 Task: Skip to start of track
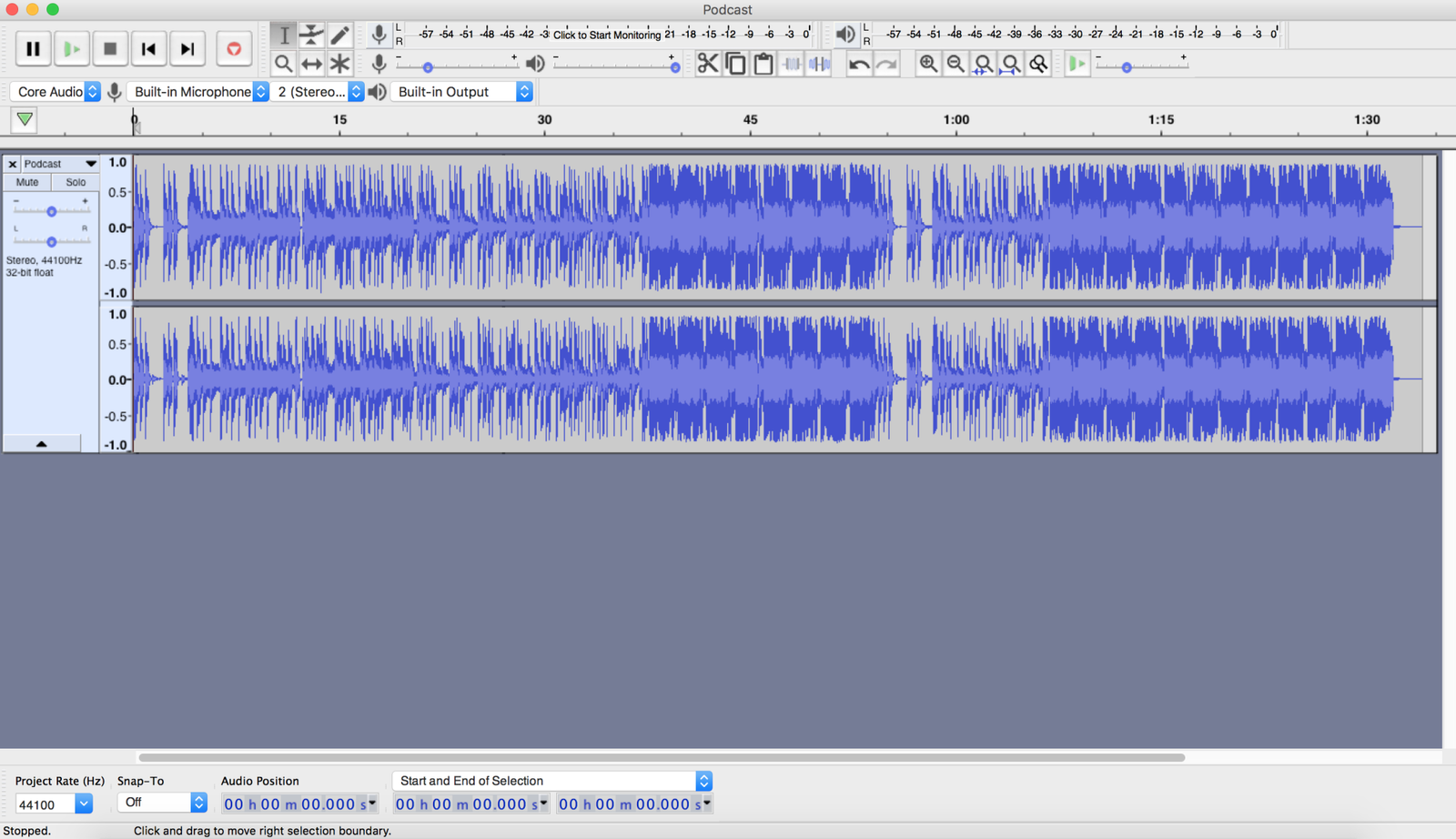(x=148, y=49)
